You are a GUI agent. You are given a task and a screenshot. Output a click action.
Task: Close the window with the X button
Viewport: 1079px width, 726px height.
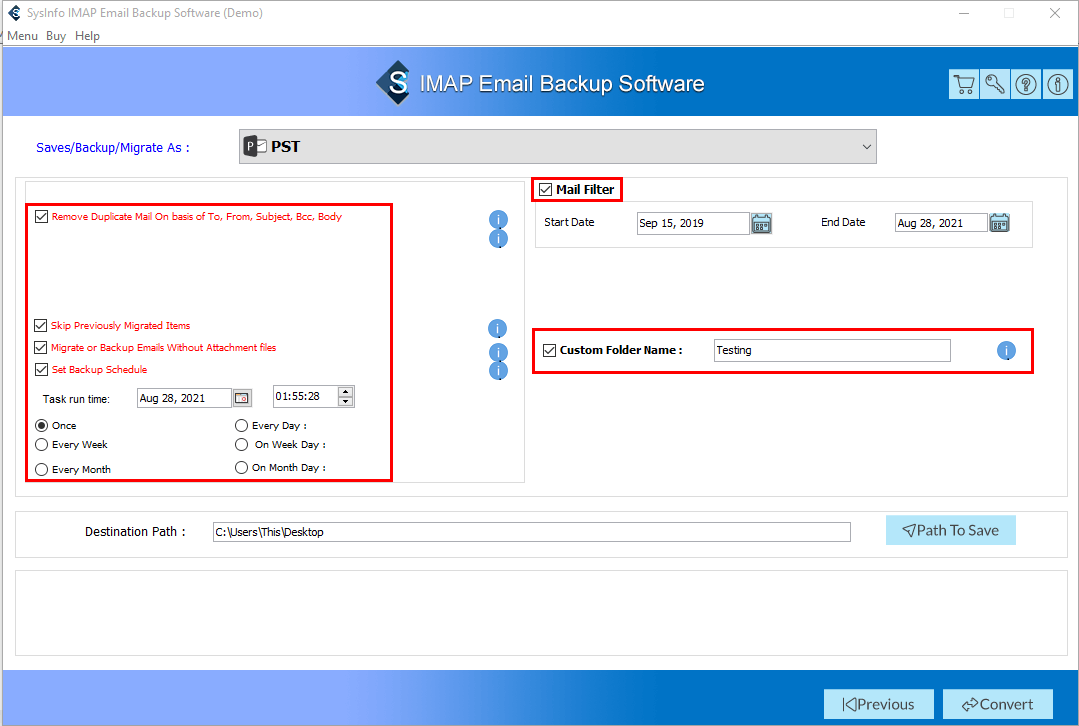tap(1054, 13)
